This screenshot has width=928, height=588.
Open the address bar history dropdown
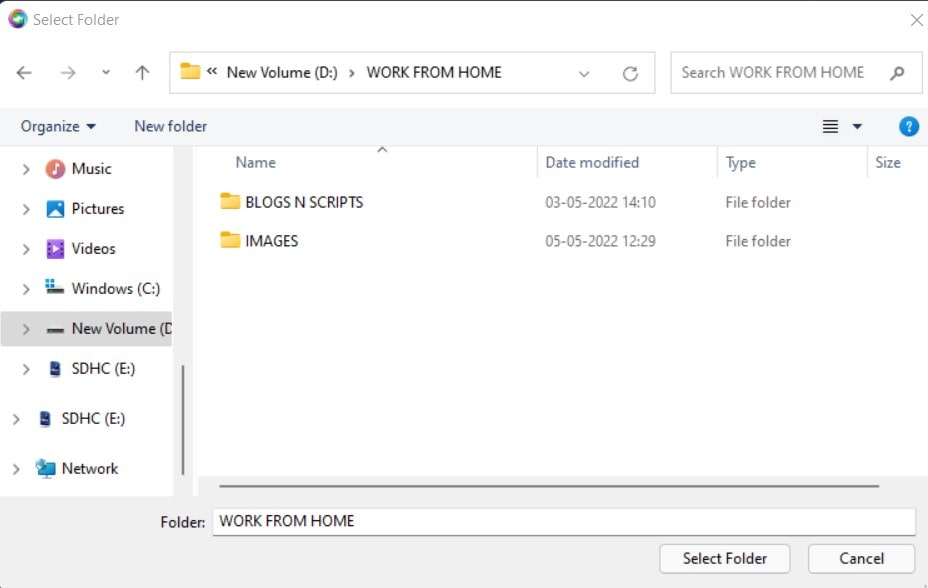[584, 72]
